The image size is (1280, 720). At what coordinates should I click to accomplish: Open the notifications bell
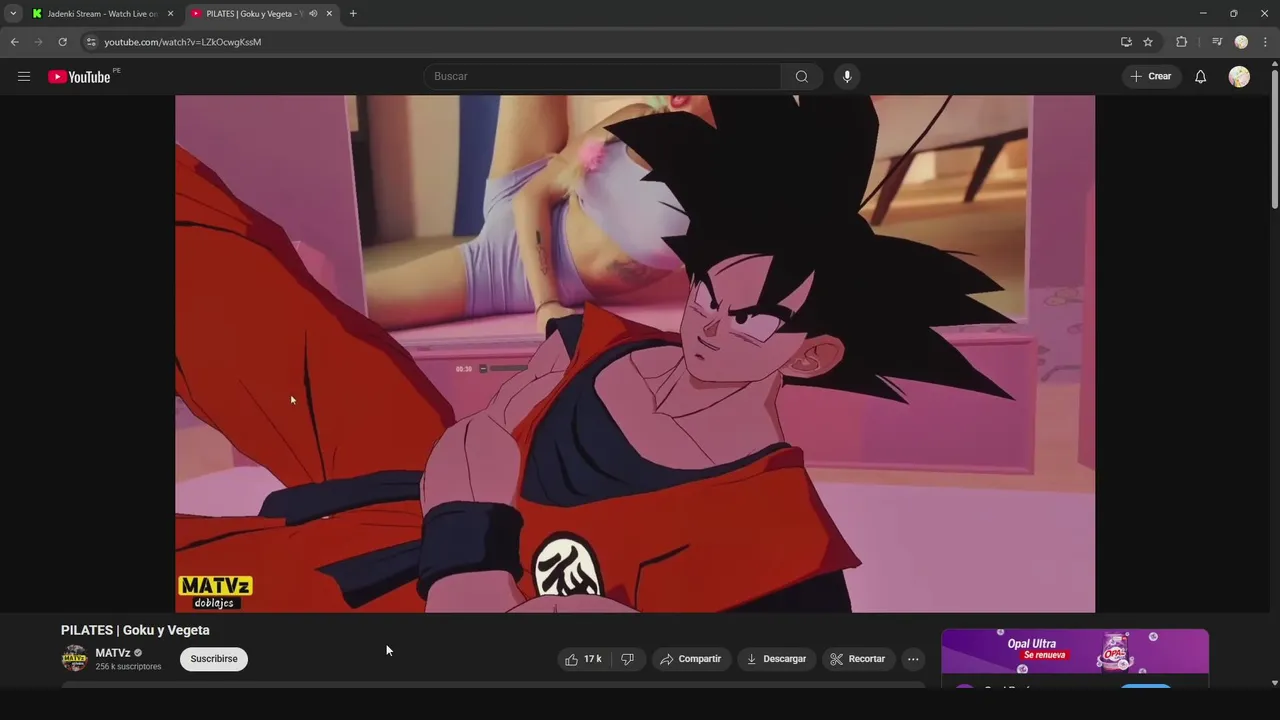[x=1200, y=76]
